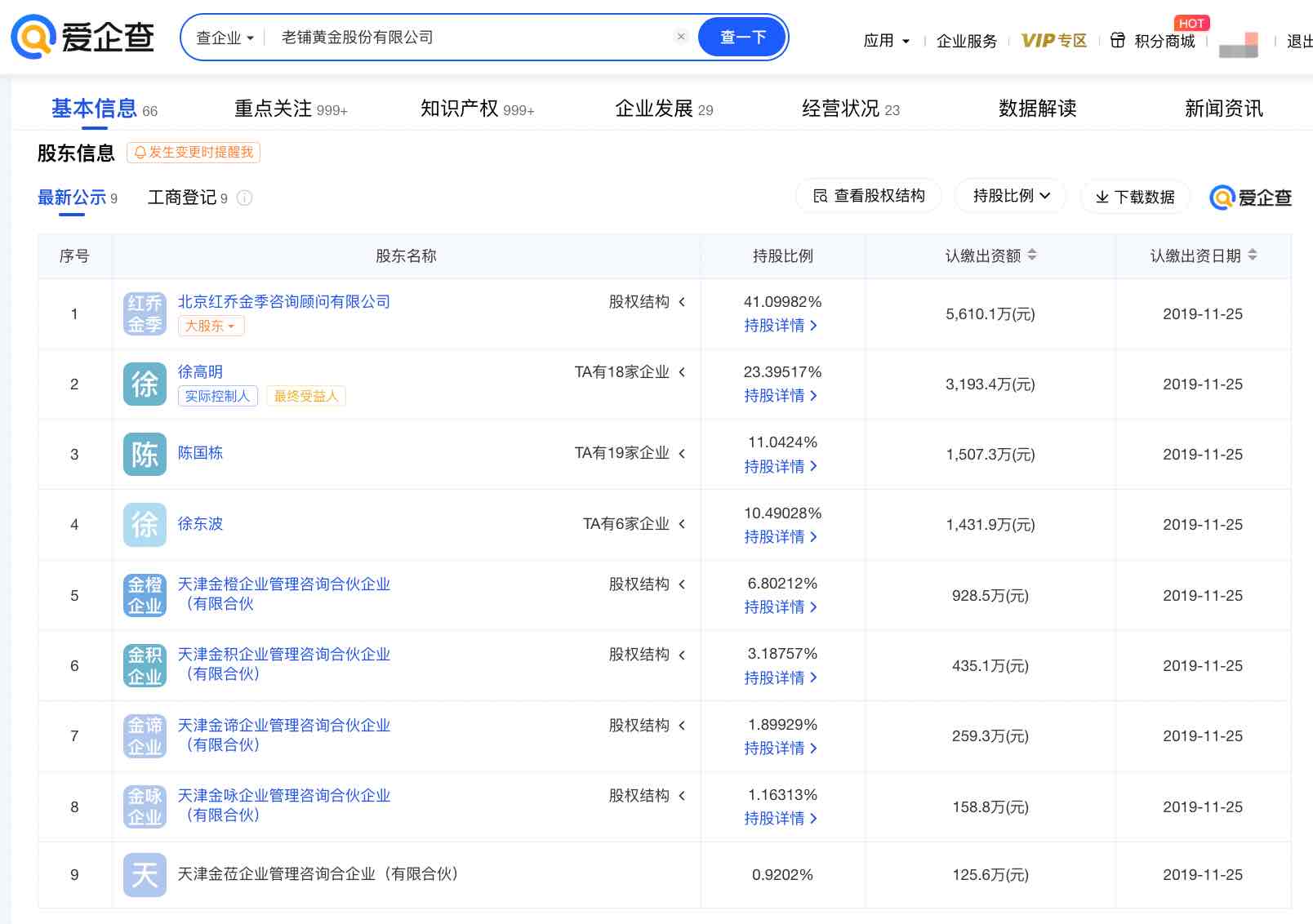Expand 股权结构 for 天津金橙

click(x=647, y=584)
